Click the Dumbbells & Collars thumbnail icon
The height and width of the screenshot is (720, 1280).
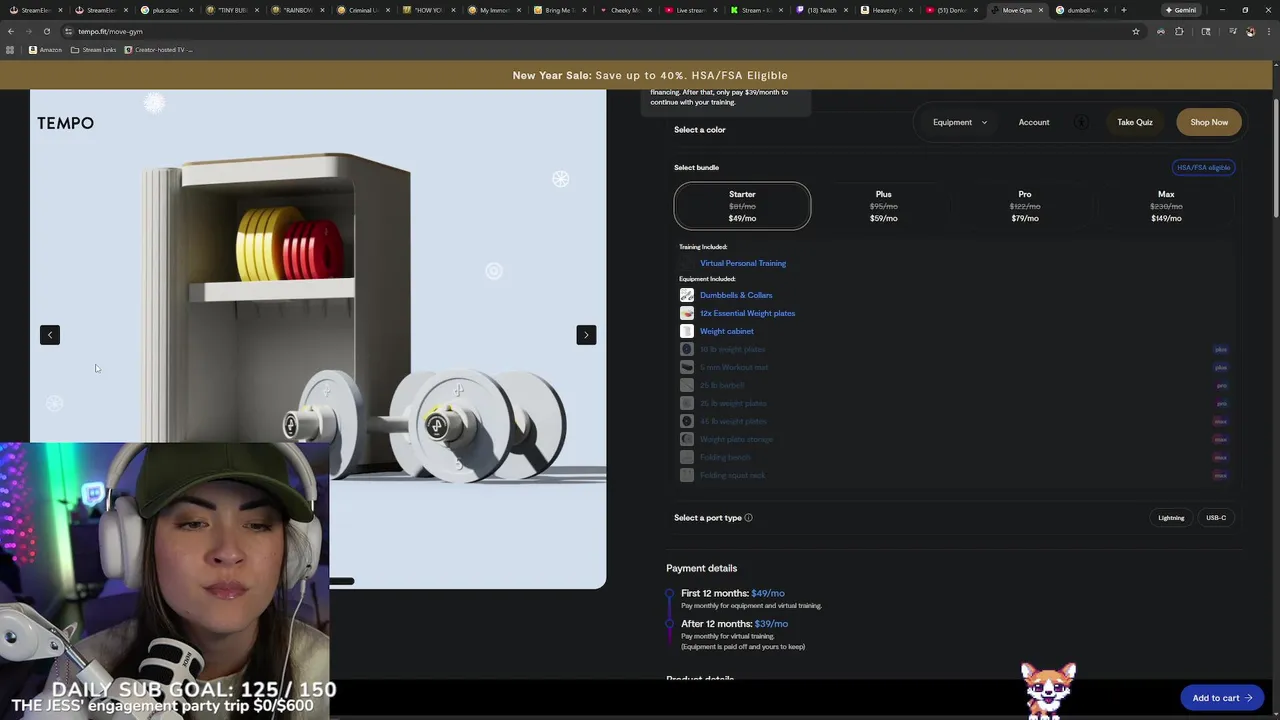coord(687,295)
